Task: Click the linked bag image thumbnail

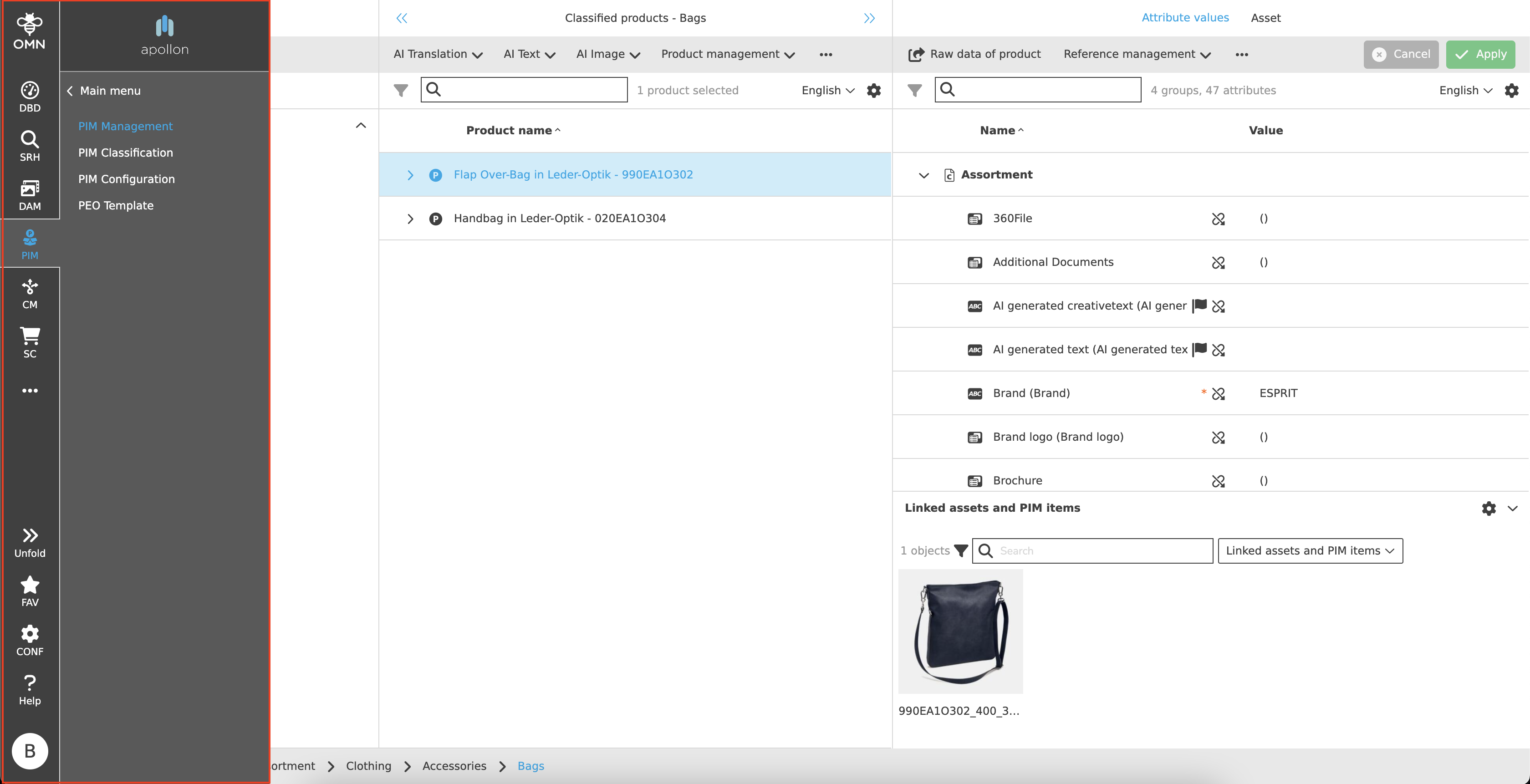Action: pos(960,631)
